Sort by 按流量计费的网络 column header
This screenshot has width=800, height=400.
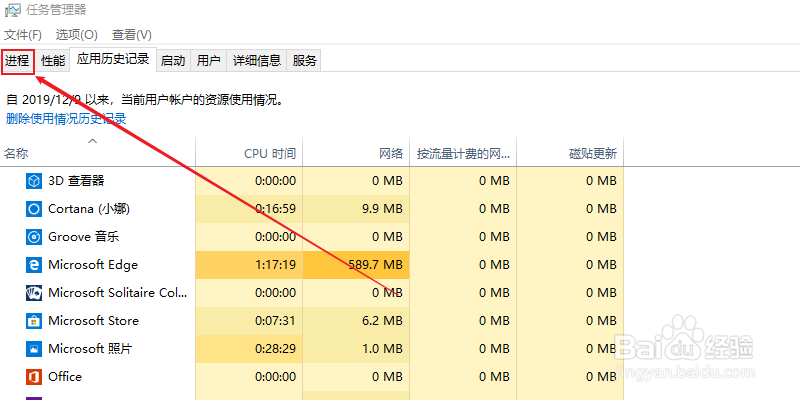tap(463, 152)
